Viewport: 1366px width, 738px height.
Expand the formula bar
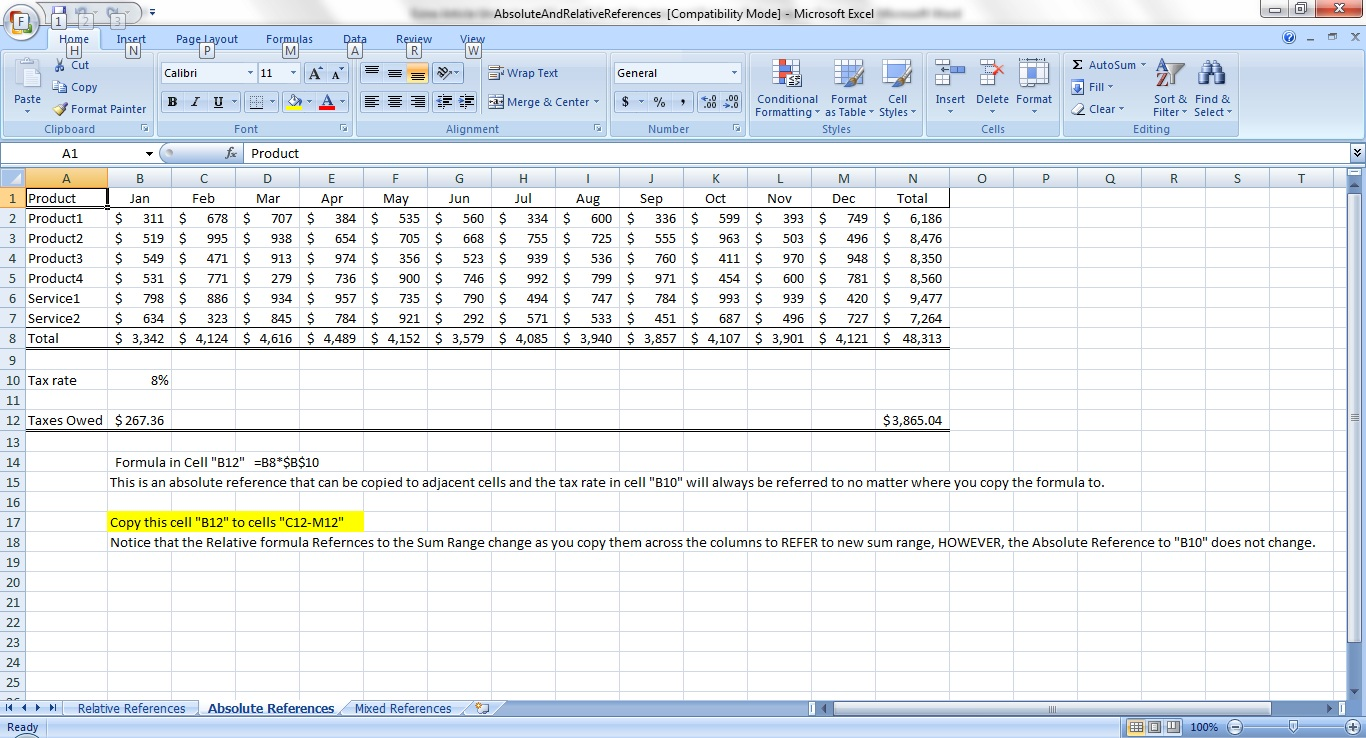pos(1356,153)
